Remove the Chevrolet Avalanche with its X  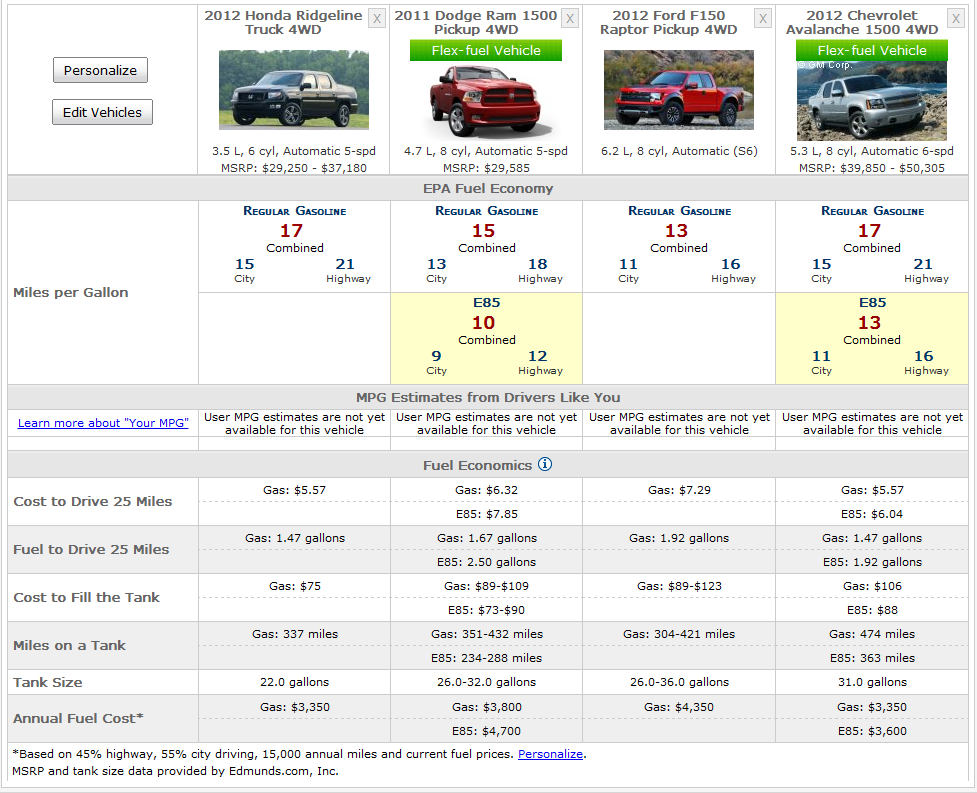(x=956, y=19)
